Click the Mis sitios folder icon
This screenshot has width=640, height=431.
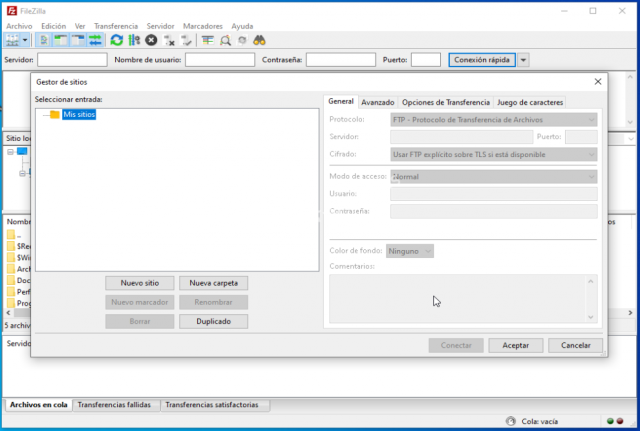(55, 114)
